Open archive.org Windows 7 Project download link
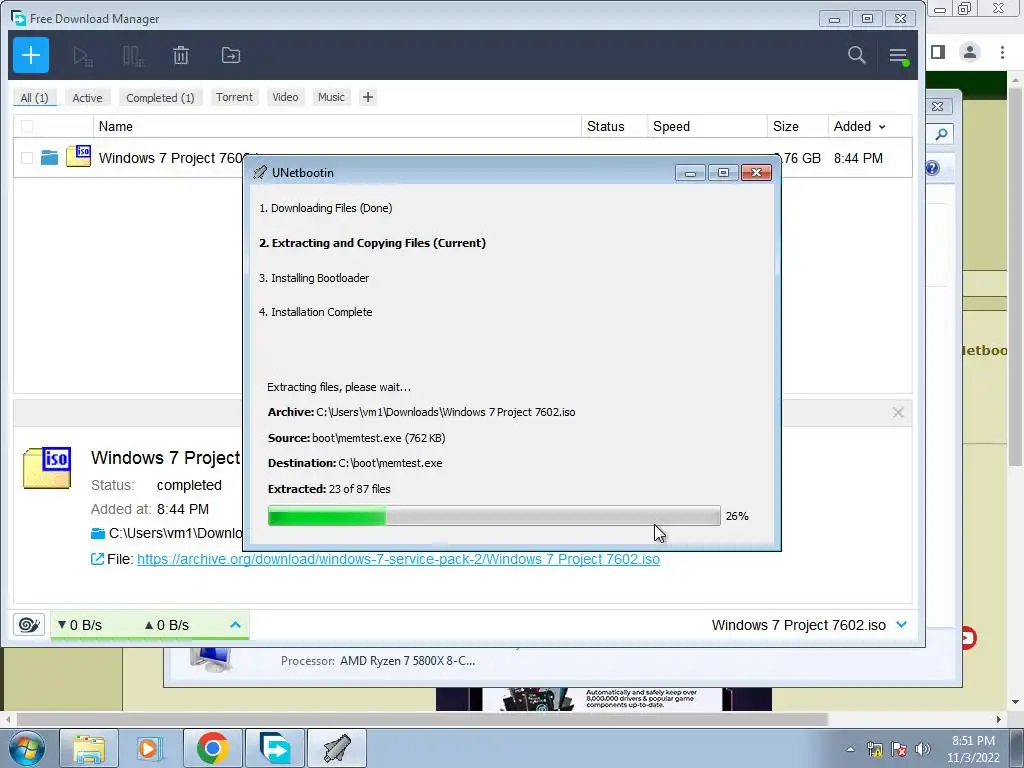 [x=398, y=560]
